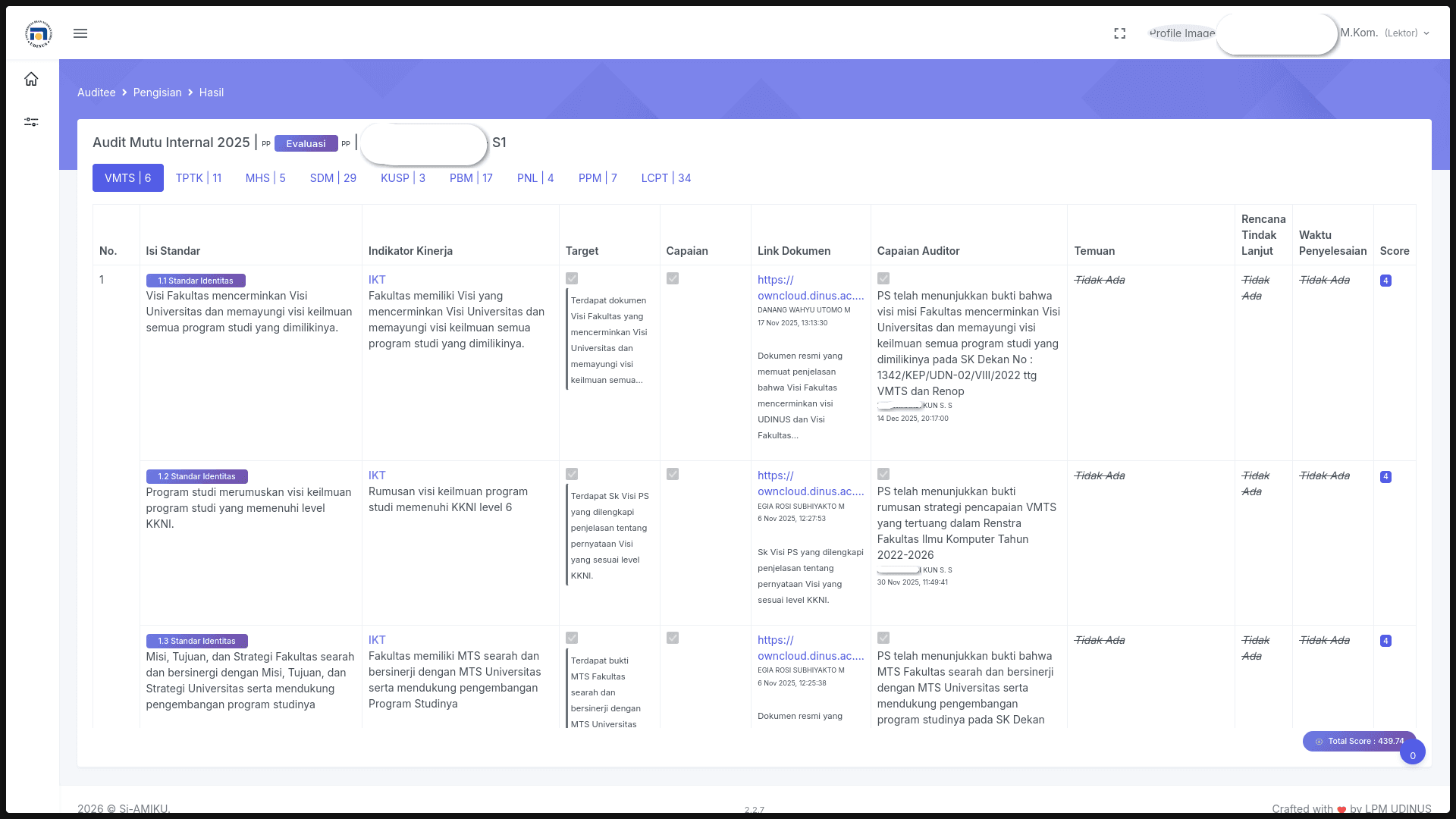
Task: Click score badge 4 for standard 1.2
Action: (x=1385, y=477)
